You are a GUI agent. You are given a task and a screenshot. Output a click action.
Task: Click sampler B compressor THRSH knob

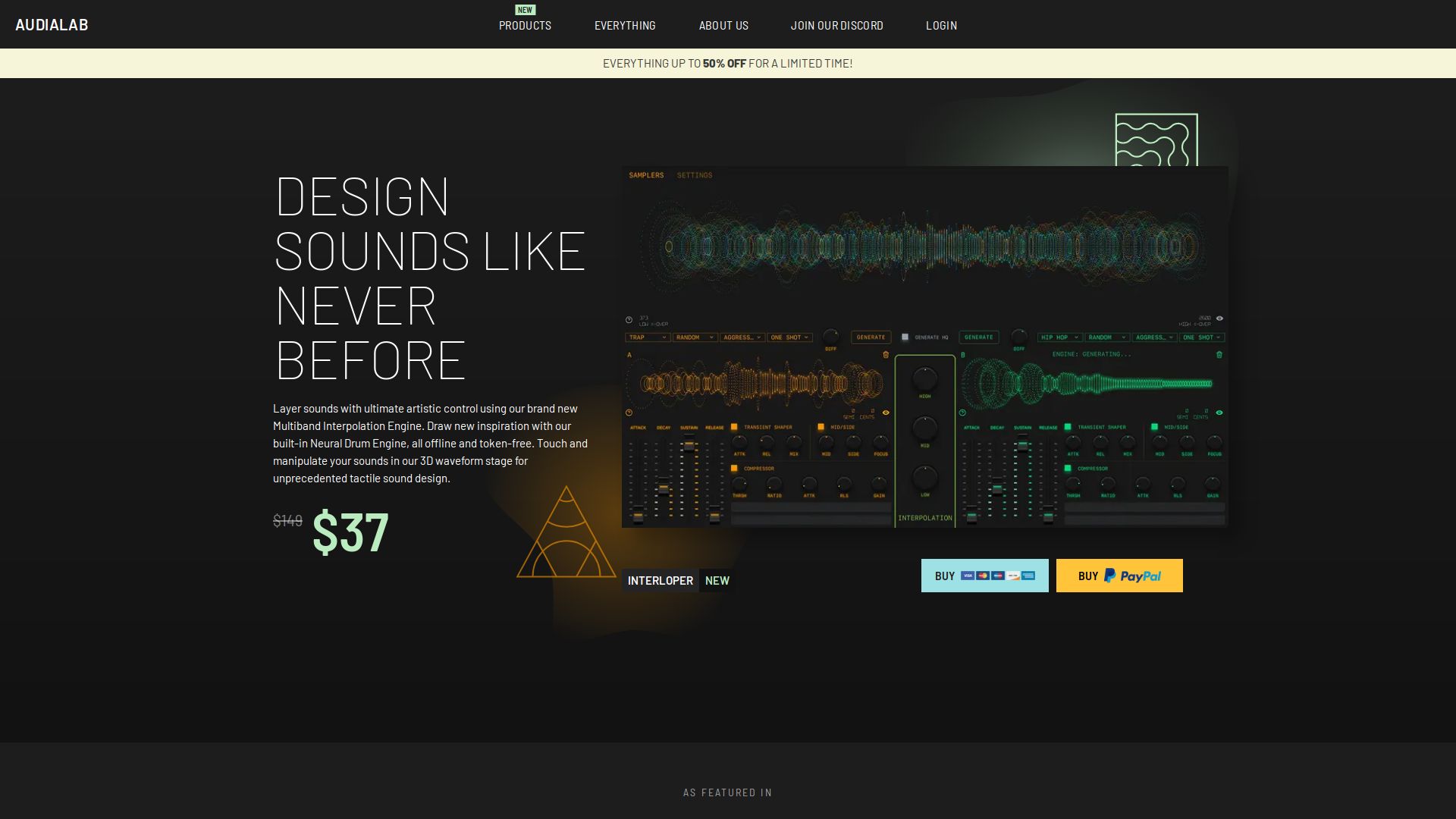pyautogui.click(x=1073, y=483)
